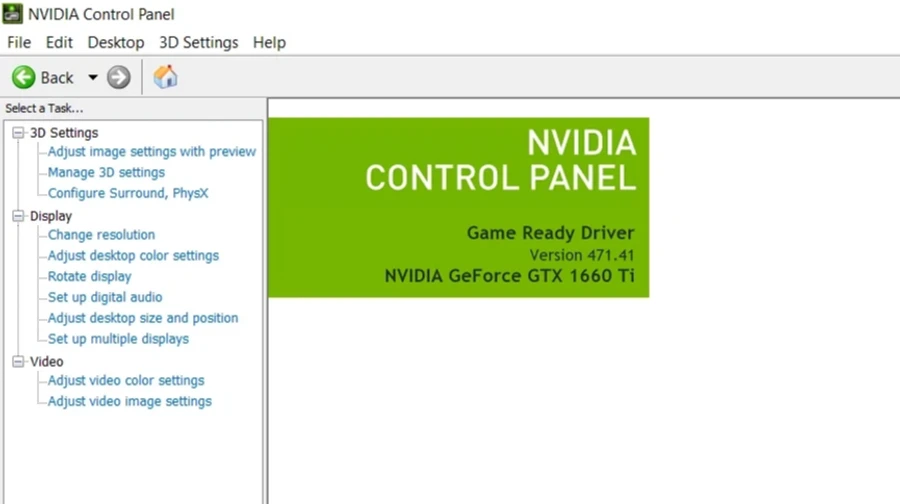The image size is (900, 504).
Task: Go to Home via house icon
Action: 165,77
